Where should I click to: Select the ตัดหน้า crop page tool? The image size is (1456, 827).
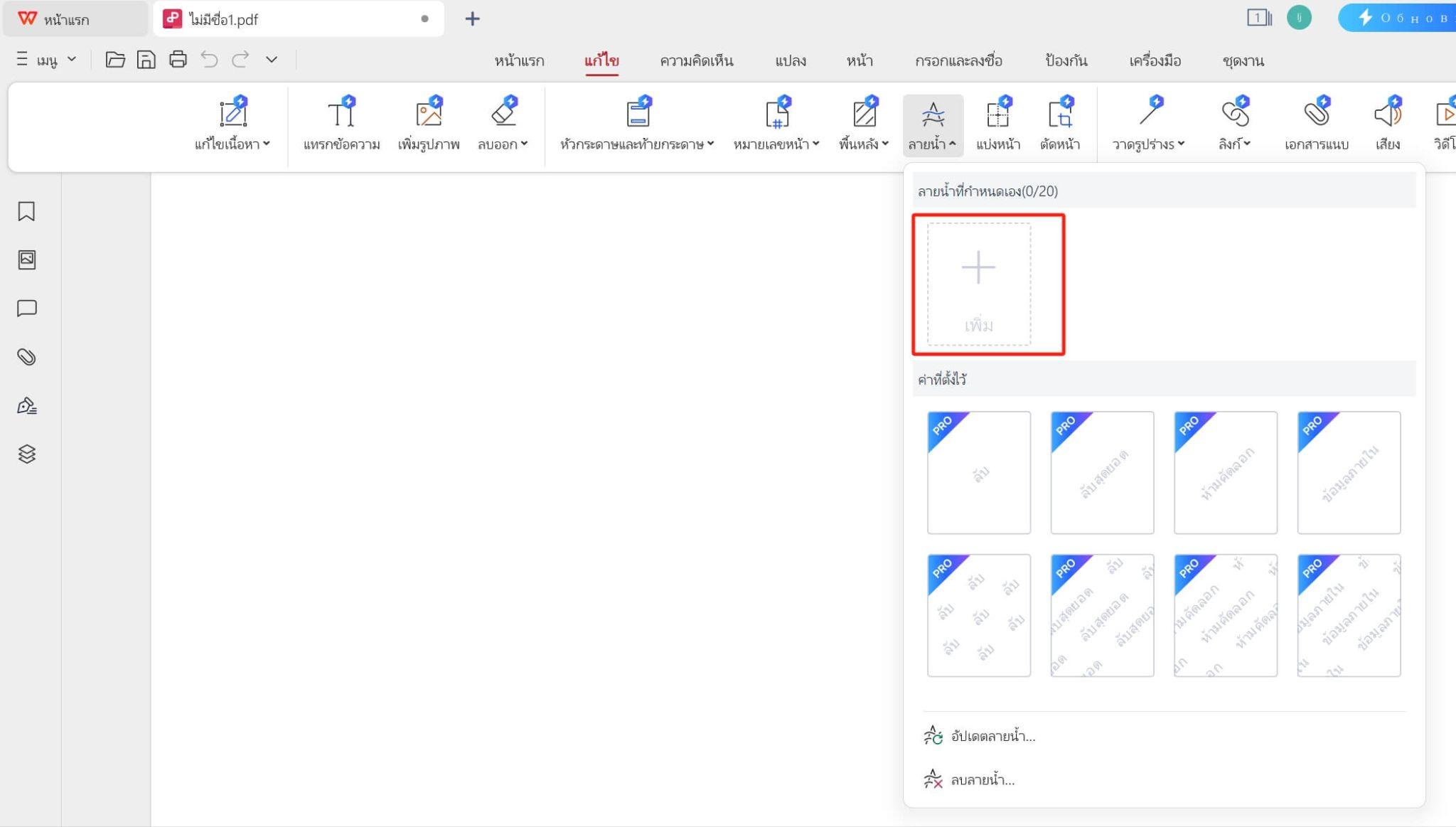click(x=1059, y=124)
